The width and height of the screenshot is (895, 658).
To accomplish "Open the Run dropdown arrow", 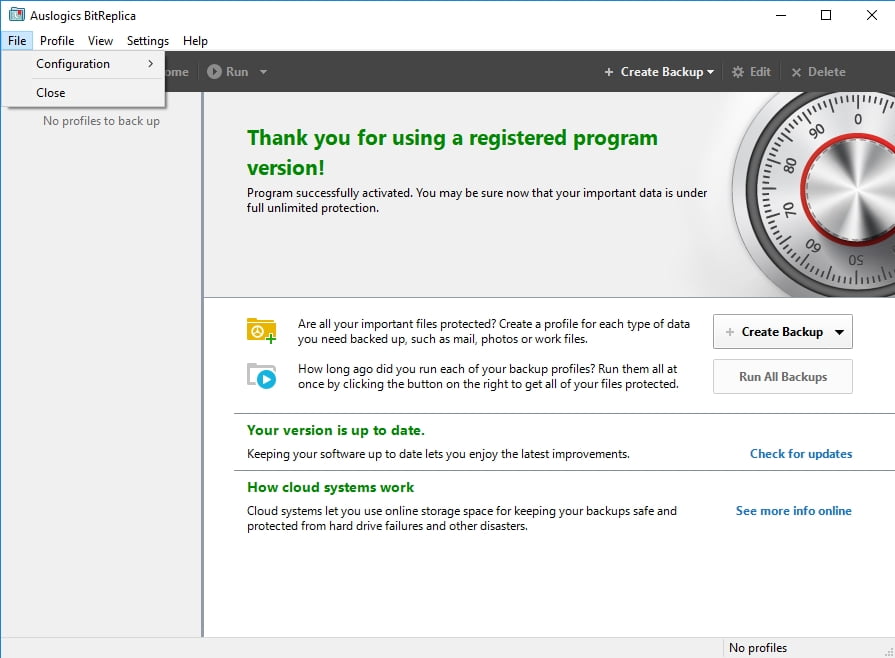I will tap(263, 72).
